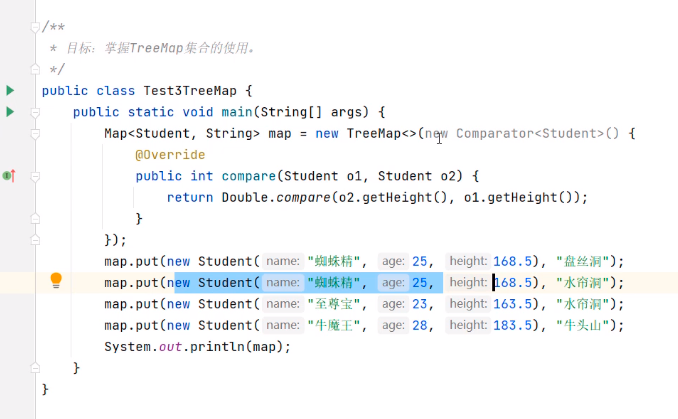This screenshot has width=678, height=419.
Task: Click the fold marker at the comment's closing line
Action: point(35,69)
